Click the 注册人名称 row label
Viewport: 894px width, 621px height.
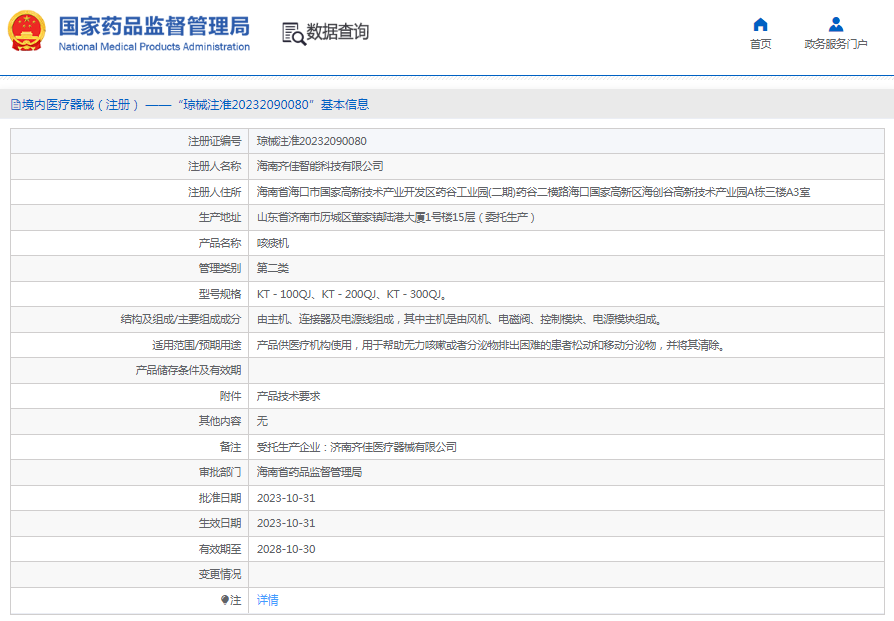coord(214,167)
